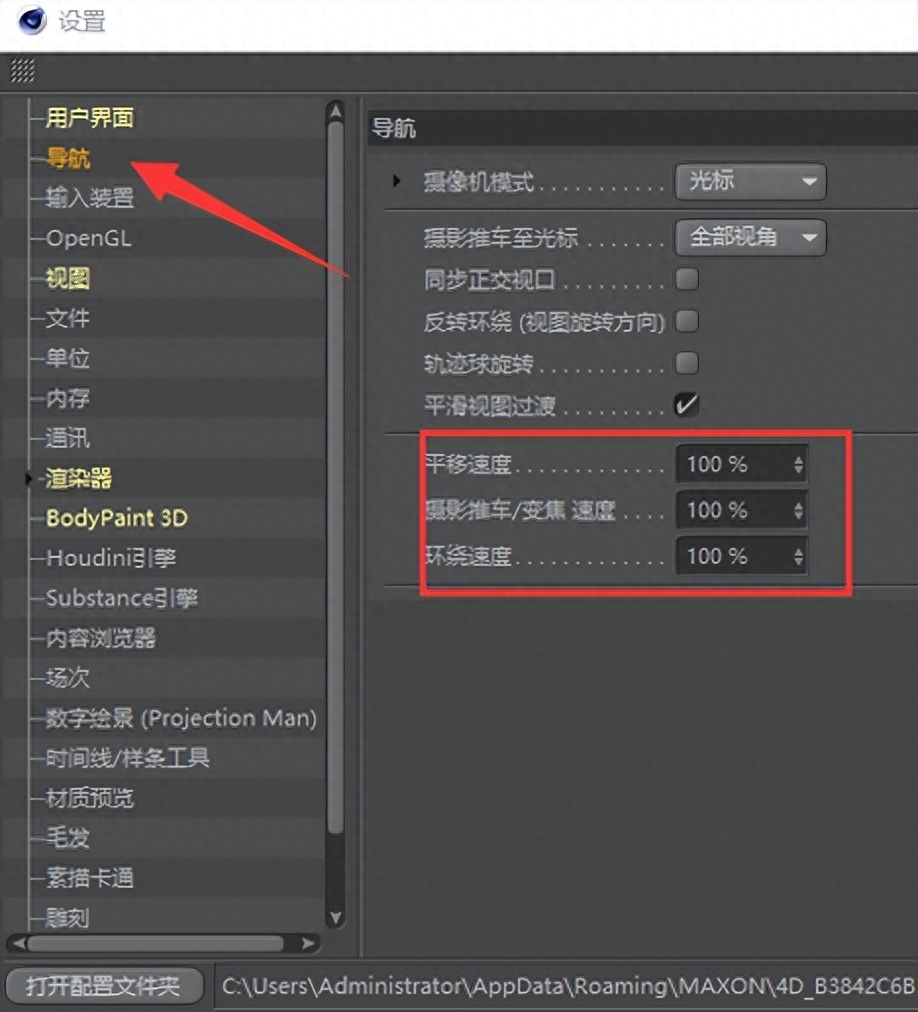Click 平移速度 stepper arrows
Image resolution: width=918 pixels, height=1012 pixels.
click(799, 464)
